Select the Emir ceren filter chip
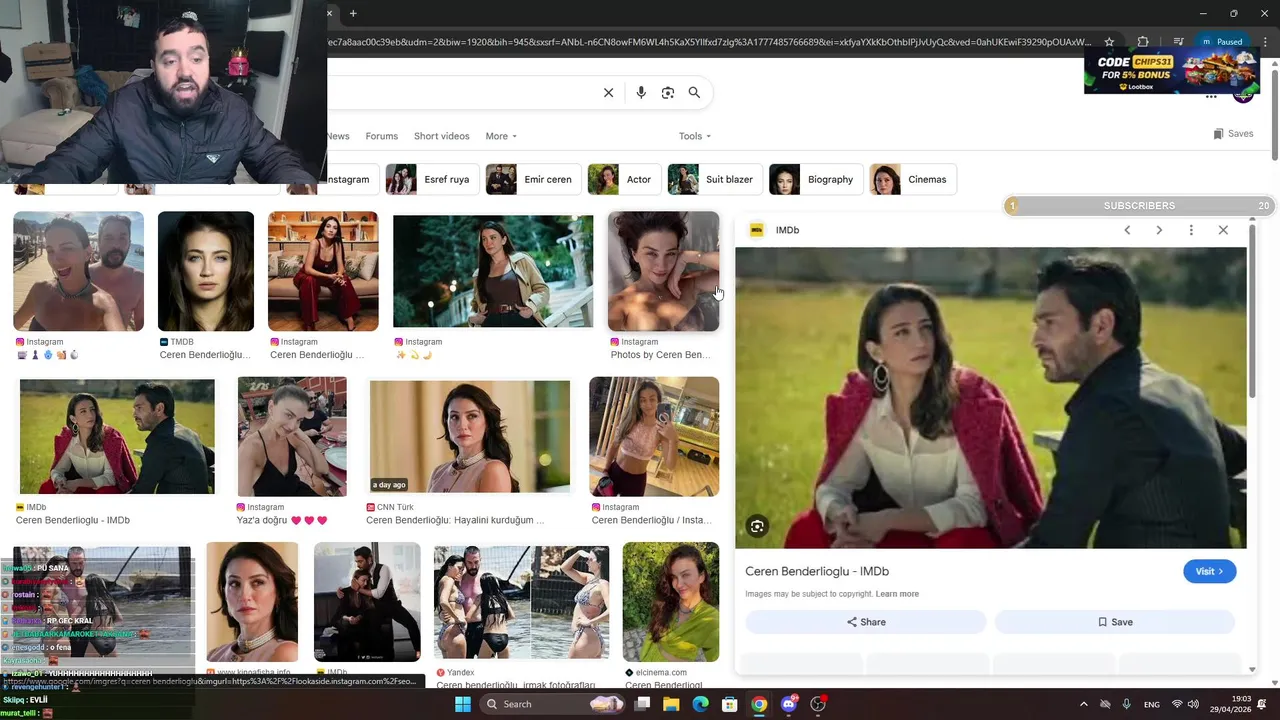Viewport: 1280px width, 720px height. 533,180
